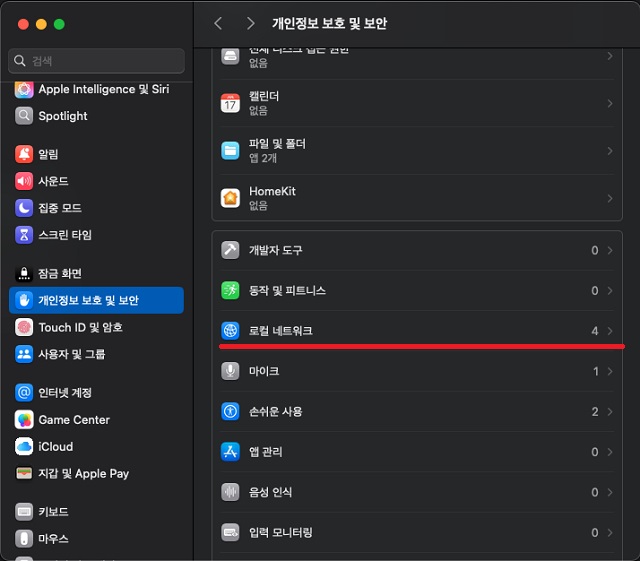Expand 입력 모니터링 row chevron

coord(610,532)
